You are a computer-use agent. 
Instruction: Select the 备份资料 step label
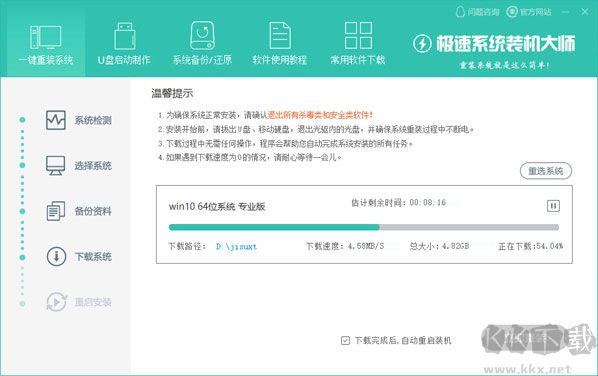click(93, 211)
